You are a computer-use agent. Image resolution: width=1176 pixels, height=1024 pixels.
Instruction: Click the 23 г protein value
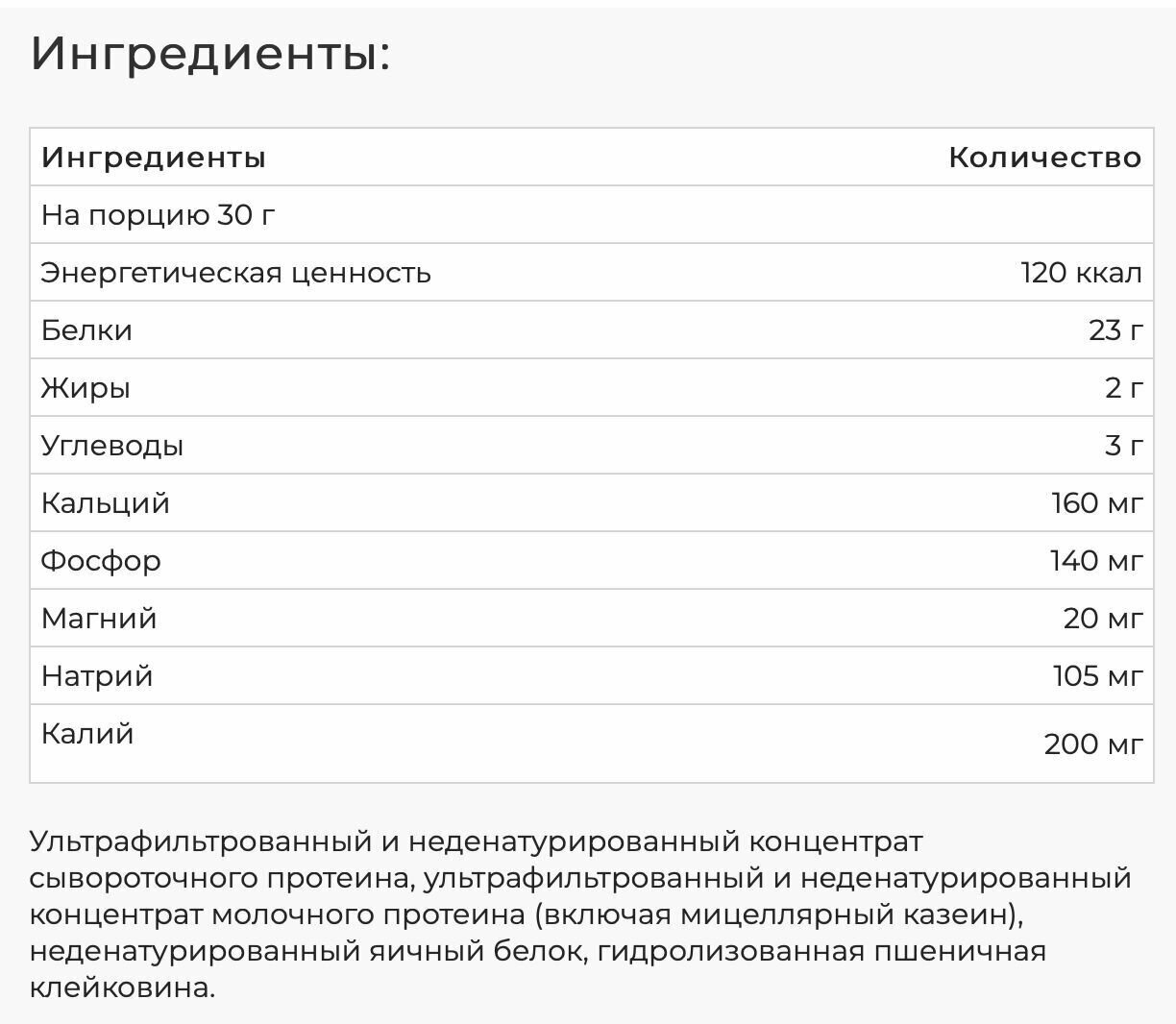coord(1115,330)
